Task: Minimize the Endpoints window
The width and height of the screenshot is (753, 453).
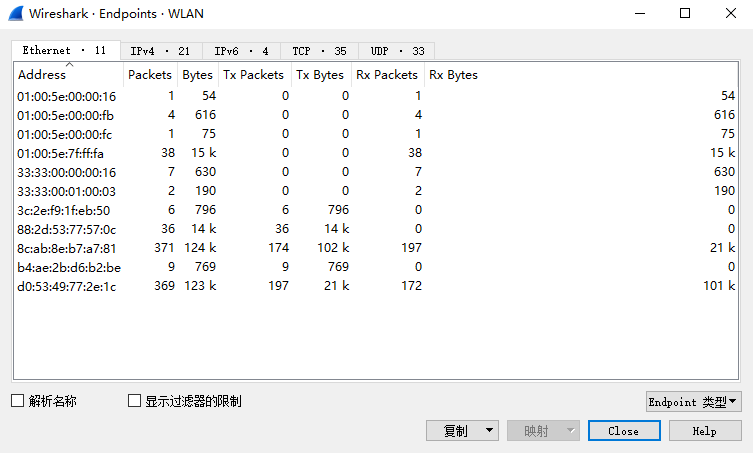Action: click(x=640, y=13)
